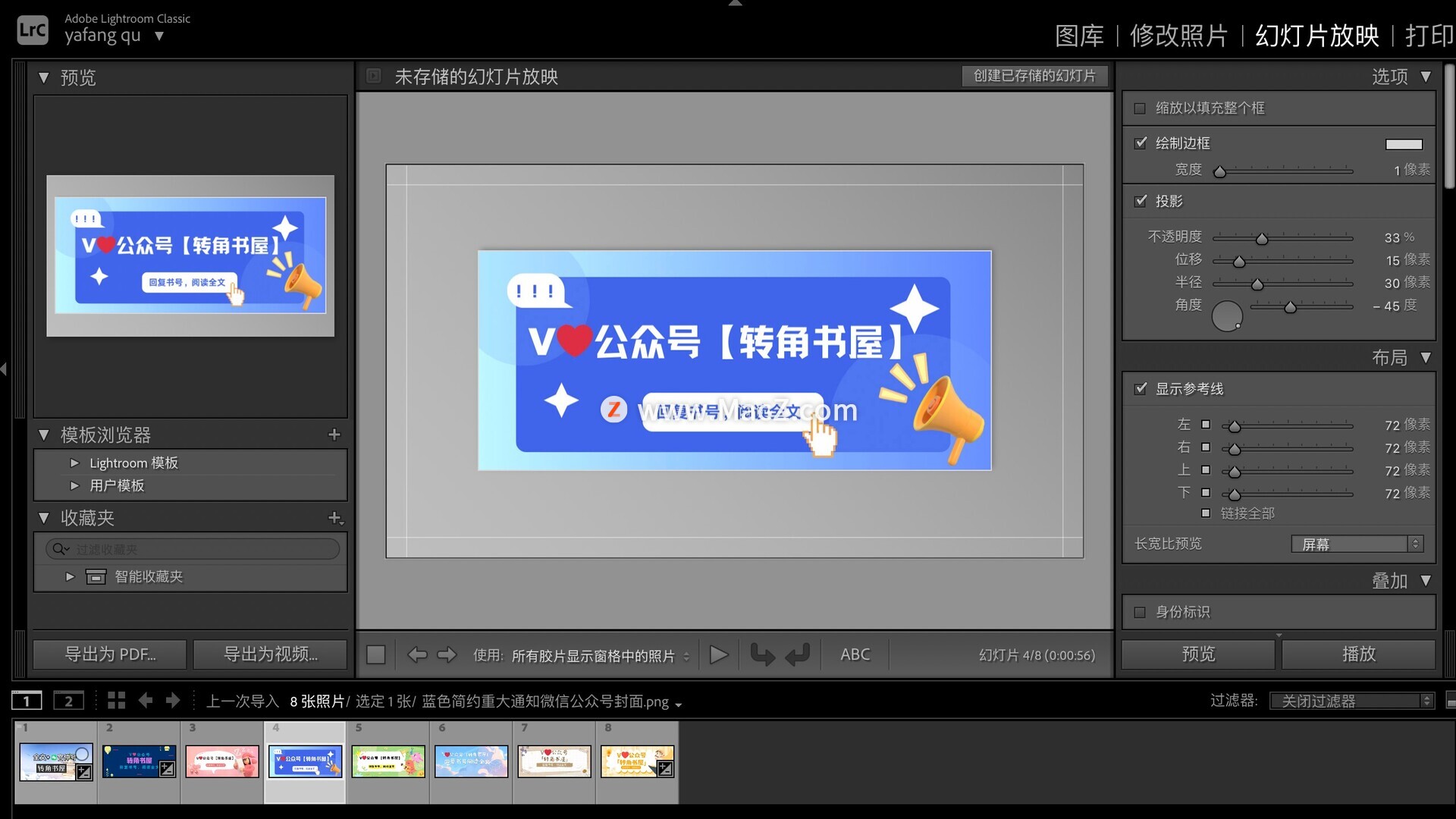Viewport: 1456px width, 819px height.
Task: Toggle the 右 margin link box
Action: point(1206,447)
